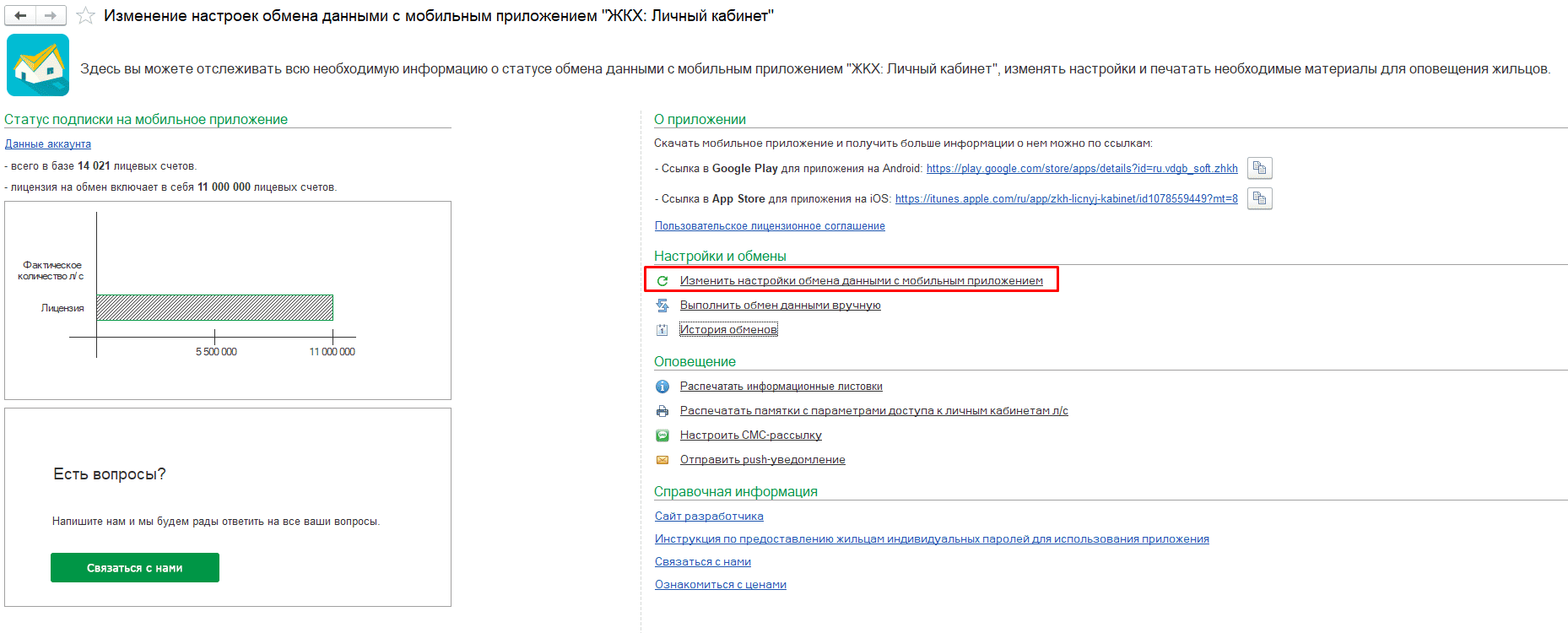This screenshot has height=633, width=1568.
Task: Add page to favorites with star icon
Action: 85,16
